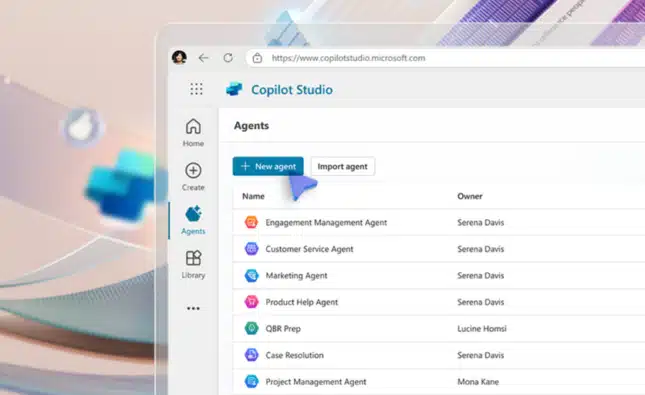The image size is (645, 395).
Task: Open Library in the sidebar
Action: pyautogui.click(x=193, y=265)
